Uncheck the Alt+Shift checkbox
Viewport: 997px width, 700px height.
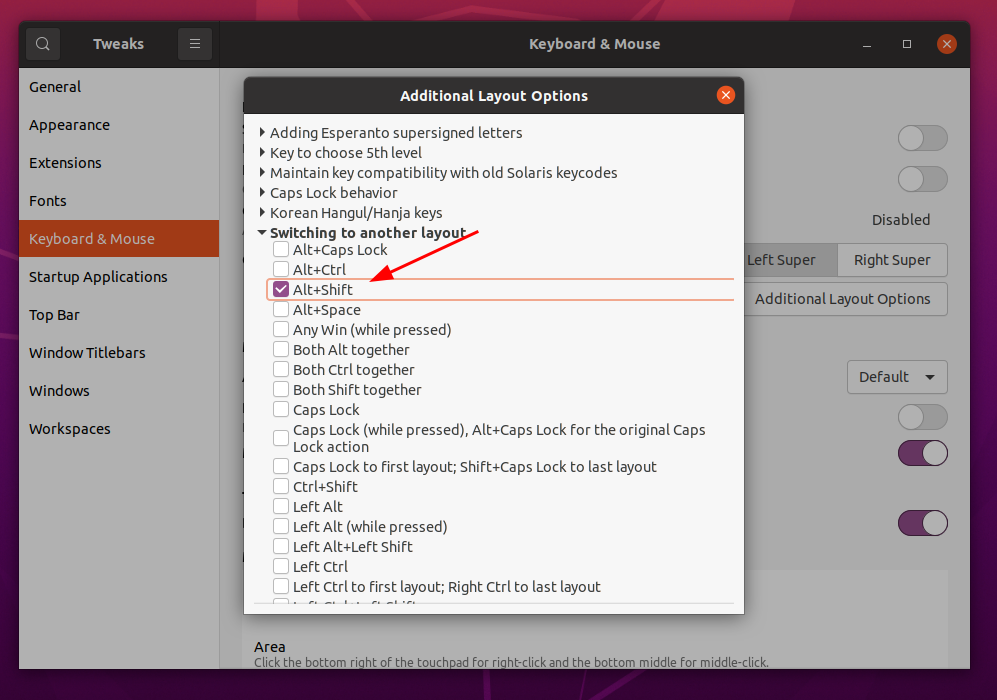pyautogui.click(x=281, y=290)
